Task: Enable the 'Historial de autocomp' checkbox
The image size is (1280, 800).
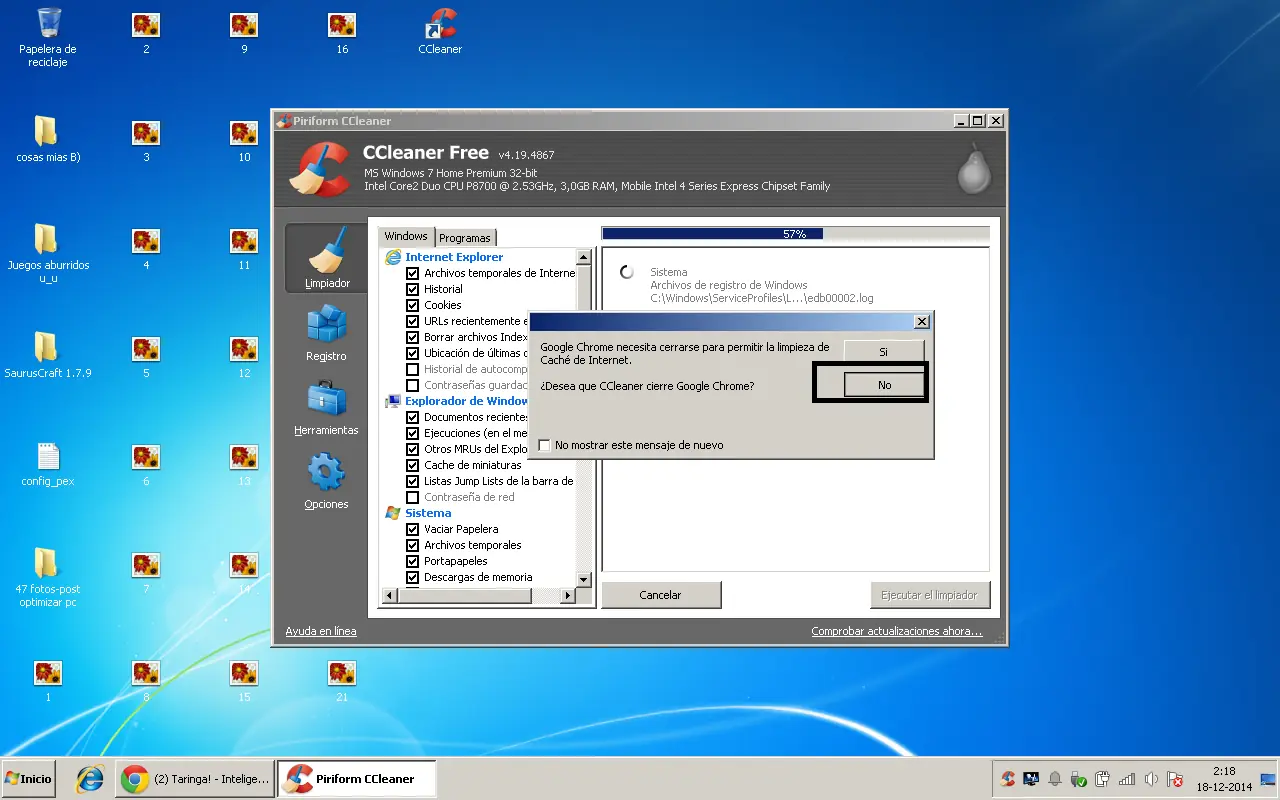Action: (x=413, y=369)
